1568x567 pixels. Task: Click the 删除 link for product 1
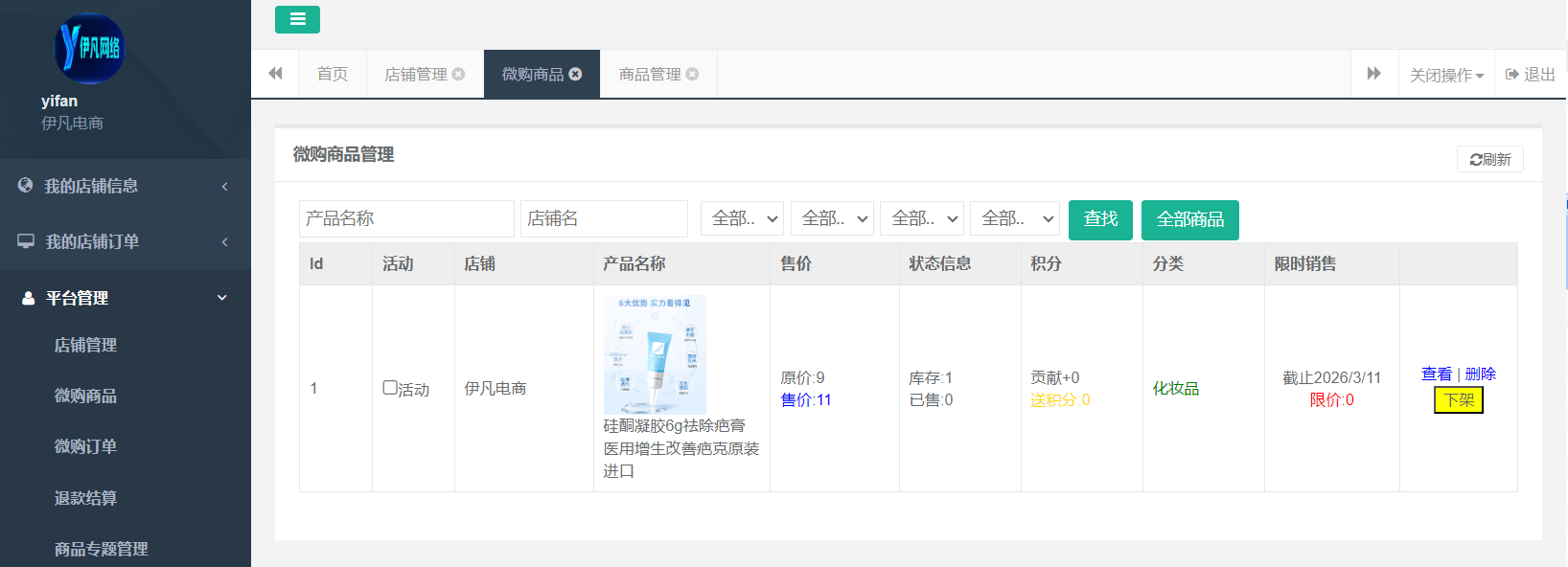point(1480,374)
